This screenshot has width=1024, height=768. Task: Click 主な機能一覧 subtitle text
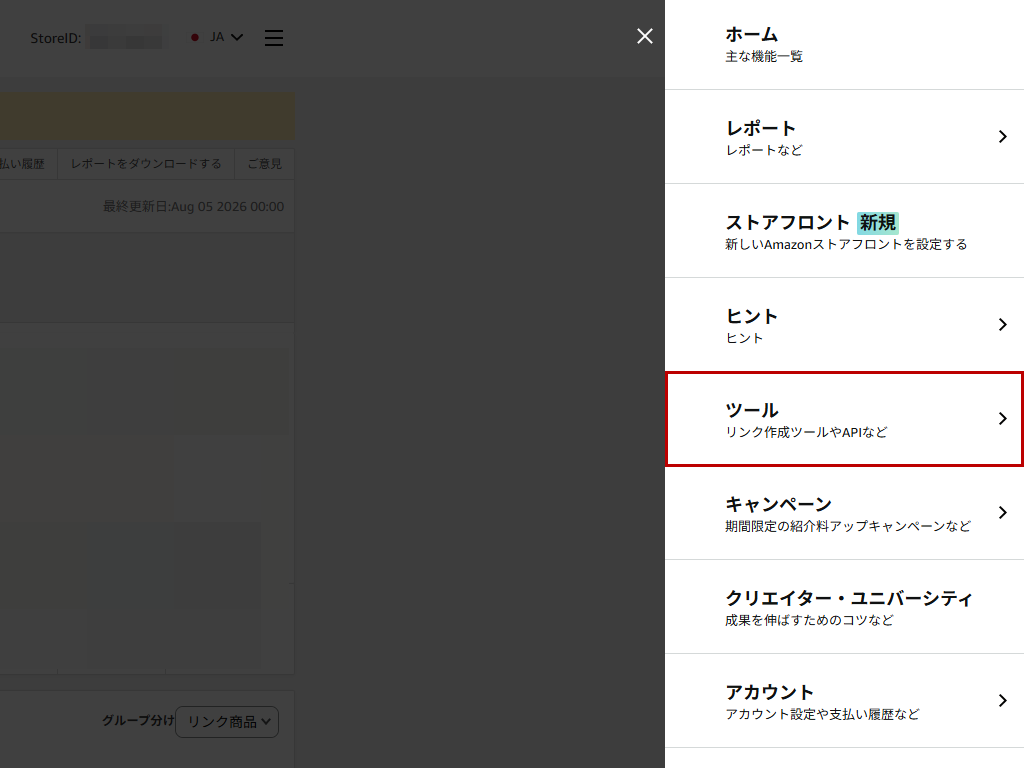click(x=763, y=57)
